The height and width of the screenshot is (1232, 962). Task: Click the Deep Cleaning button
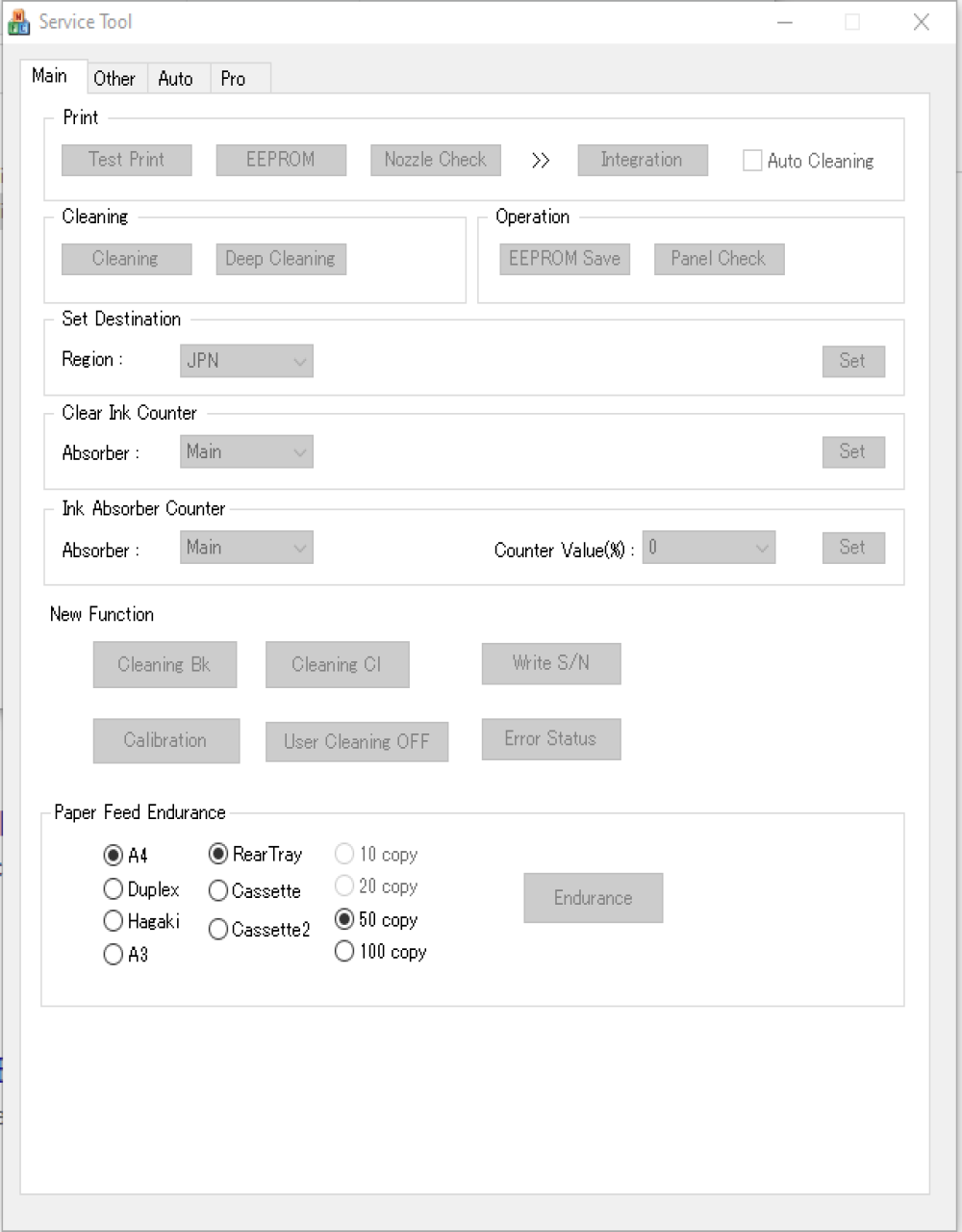(x=281, y=259)
